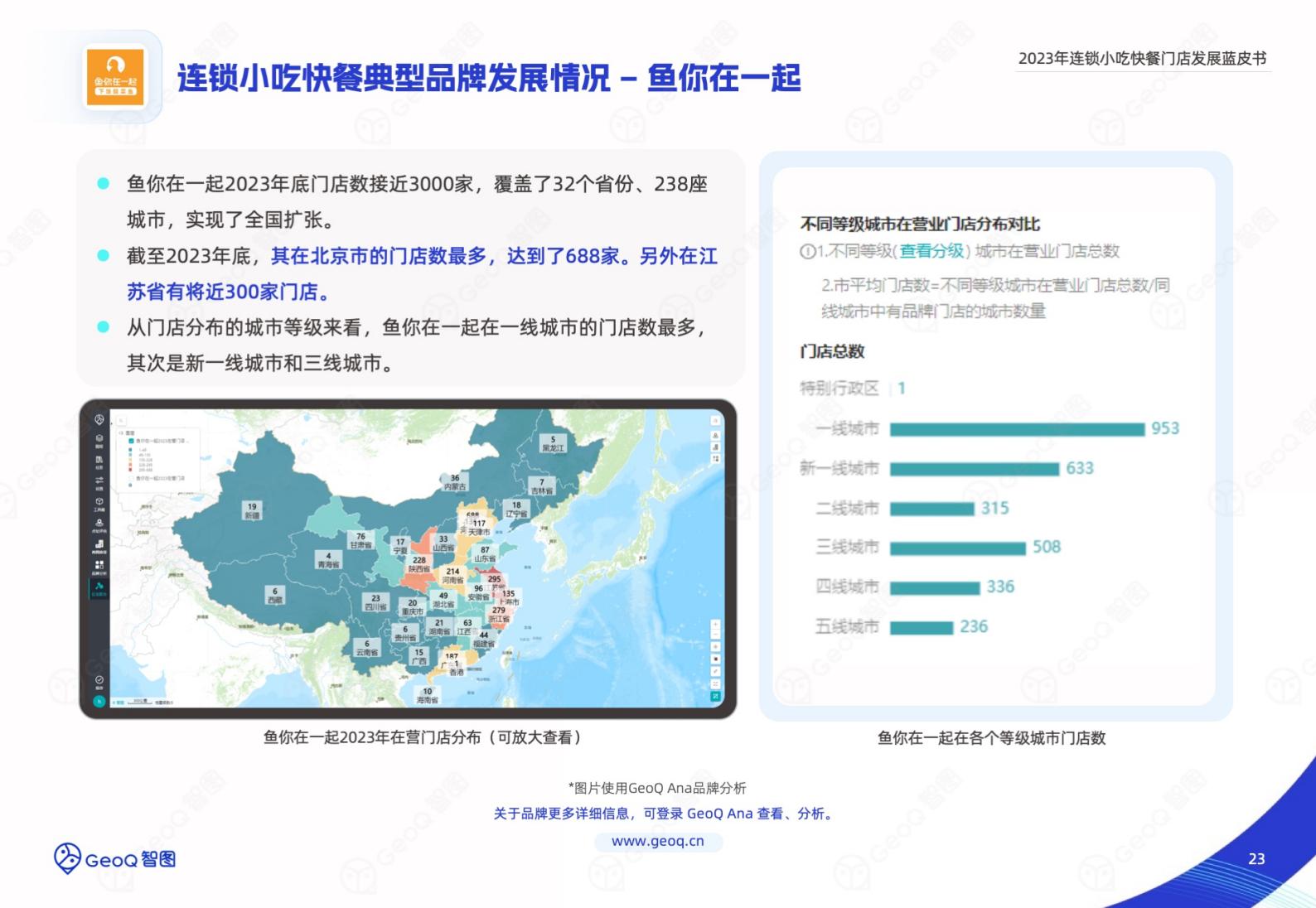
Task: Click the 辽宁省 label showing 18
Action: pyautogui.click(x=516, y=510)
